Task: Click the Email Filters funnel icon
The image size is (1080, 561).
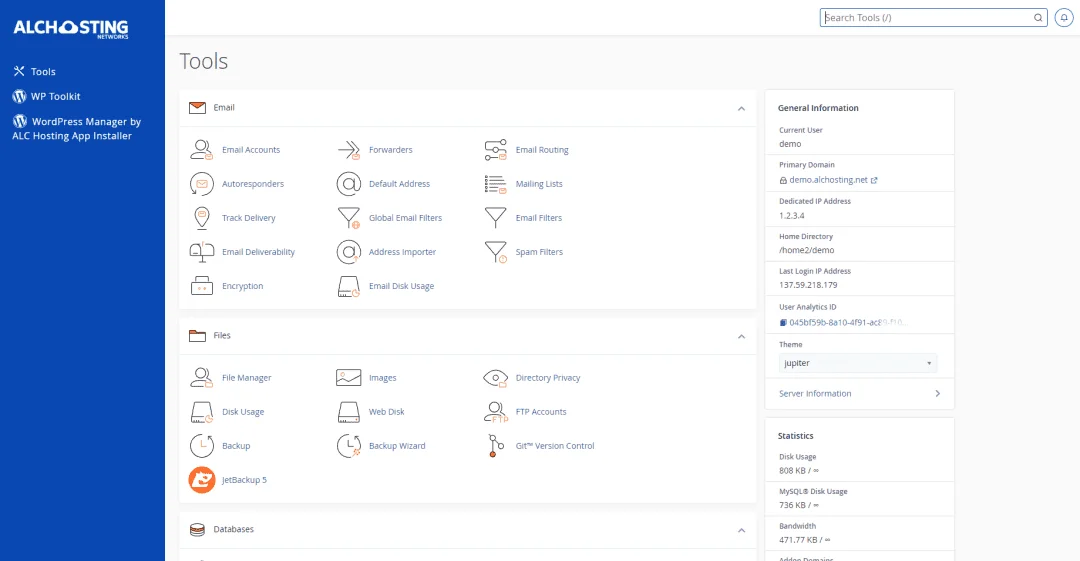Action: pos(495,218)
